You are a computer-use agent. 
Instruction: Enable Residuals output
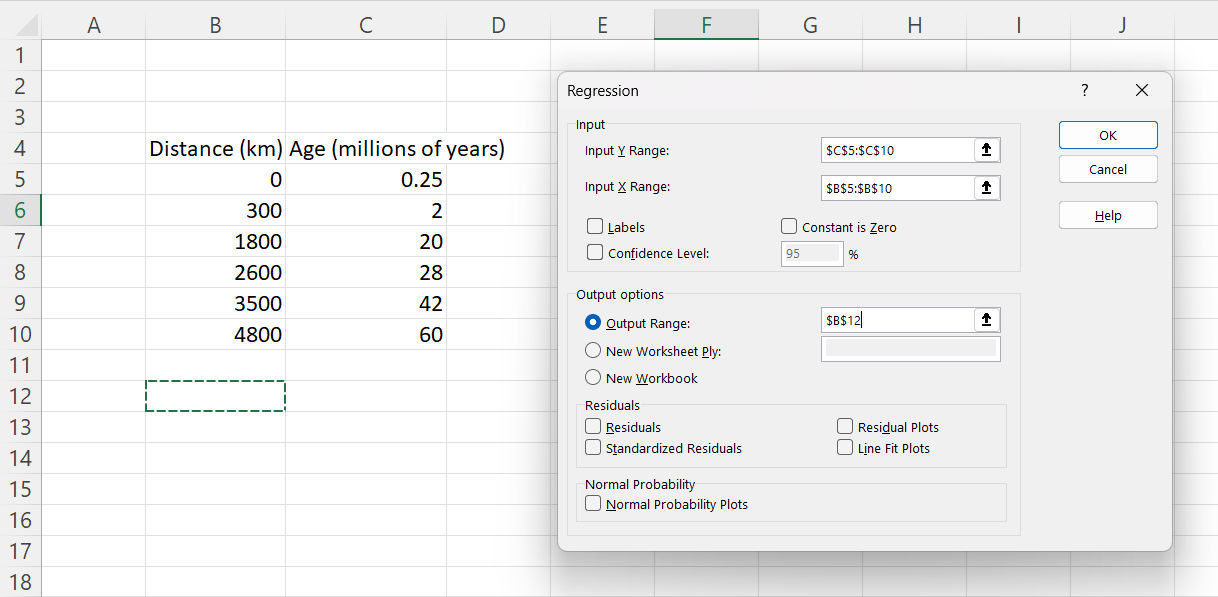[595, 426]
